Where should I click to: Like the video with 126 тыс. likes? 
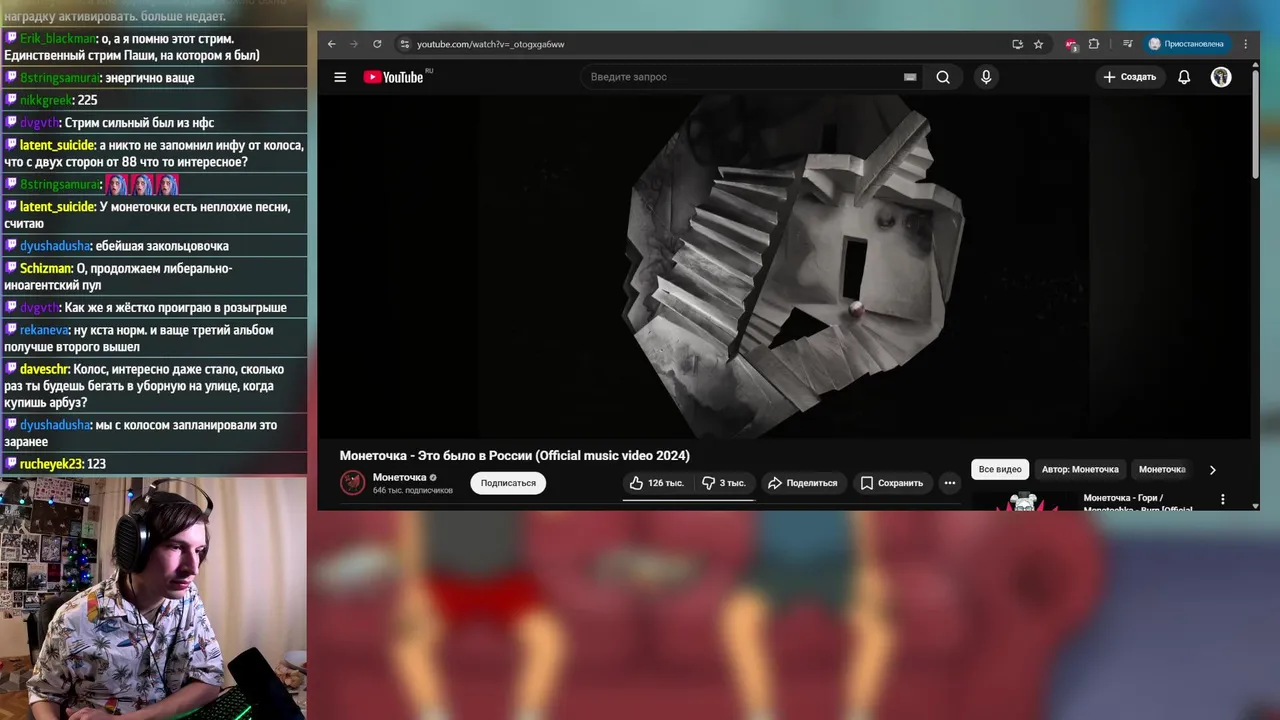pyautogui.click(x=657, y=483)
